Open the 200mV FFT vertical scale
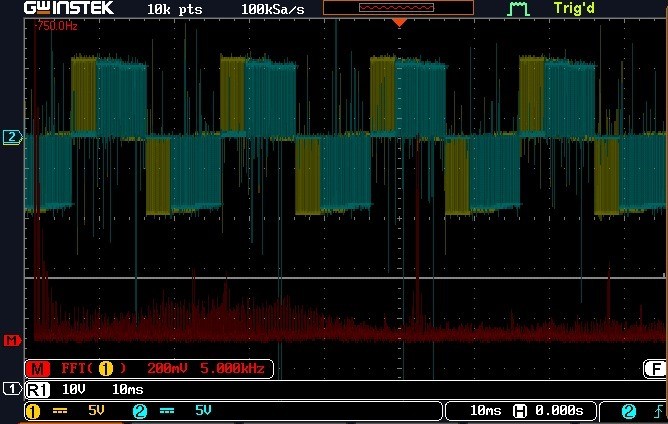 pos(167,368)
